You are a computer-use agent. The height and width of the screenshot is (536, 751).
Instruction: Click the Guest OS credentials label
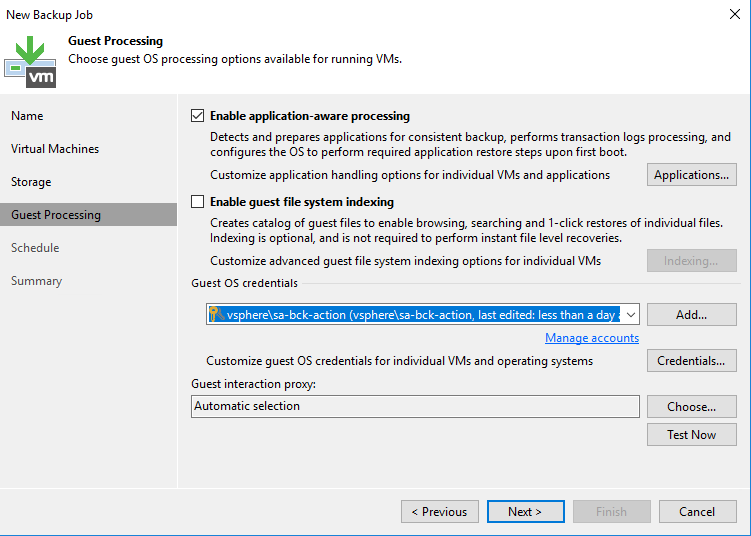tap(244, 283)
